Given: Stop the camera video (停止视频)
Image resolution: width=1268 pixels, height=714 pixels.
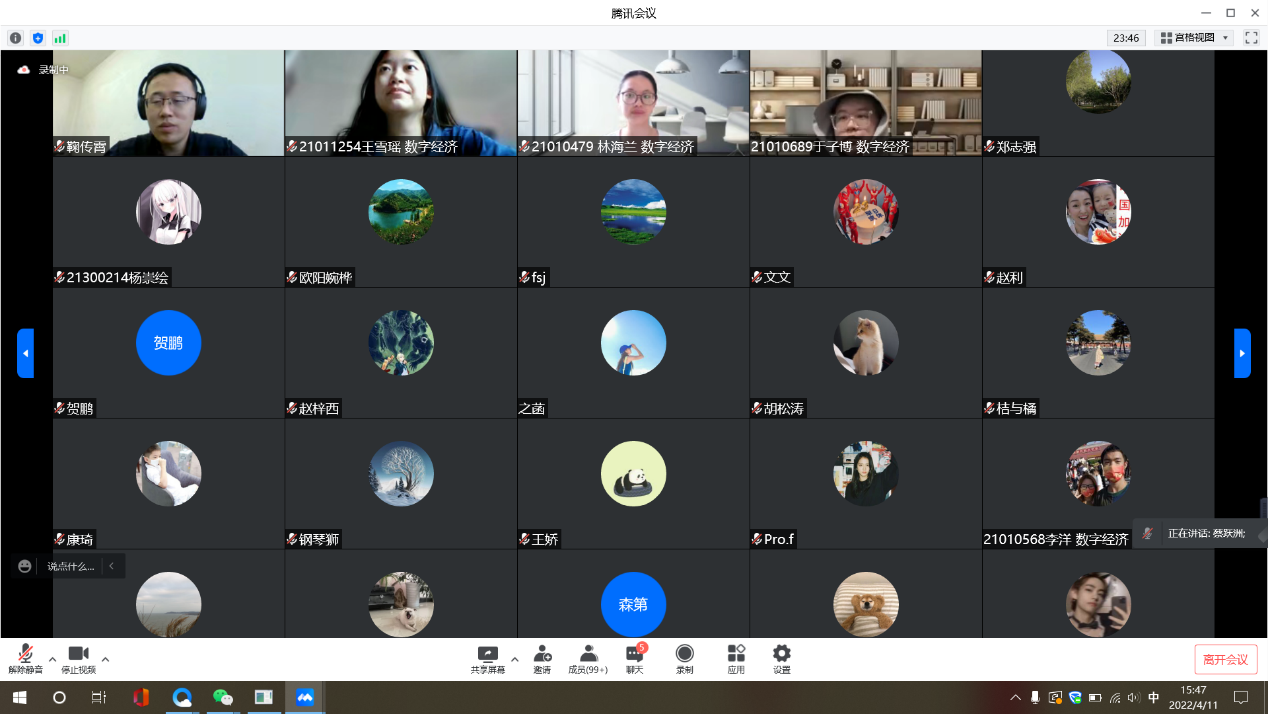Looking at the screenshot, I should coord(78,658).
